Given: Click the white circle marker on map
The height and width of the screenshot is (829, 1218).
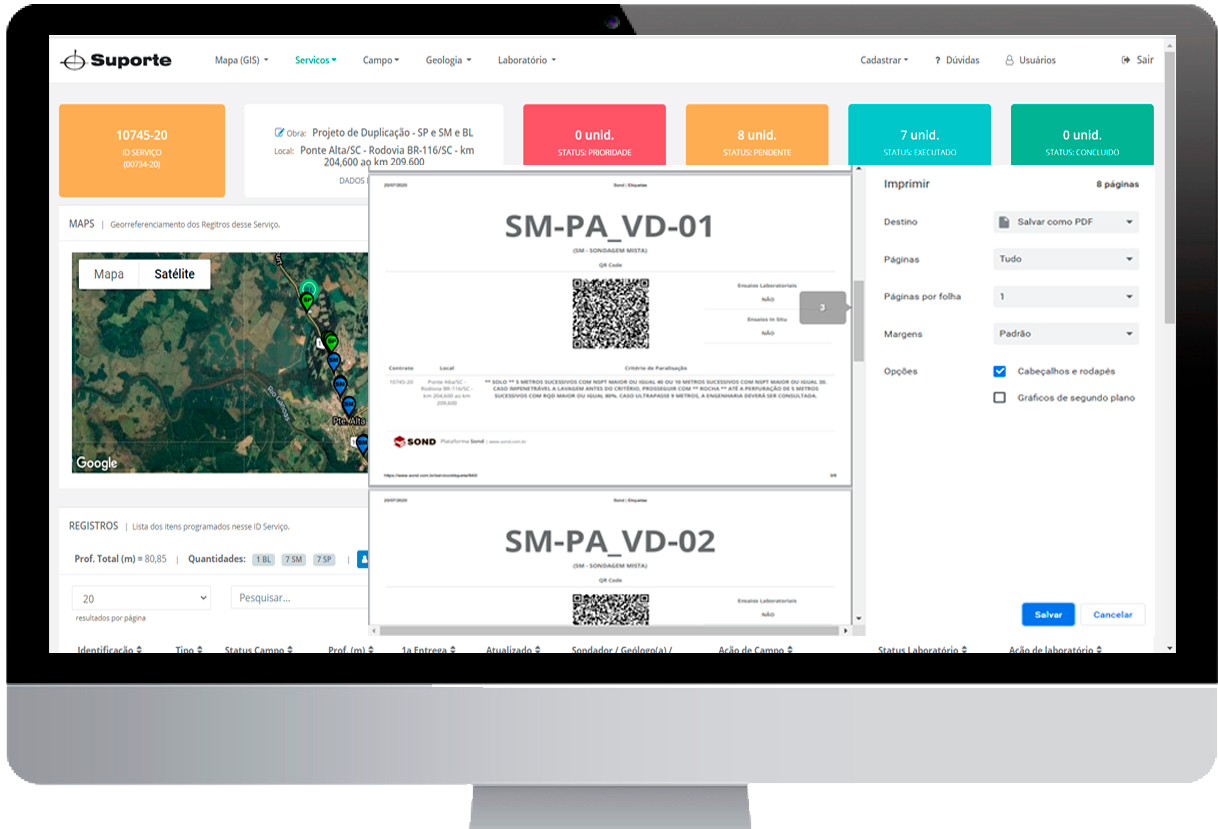Looking at the screenshot, I should point(308,289).
